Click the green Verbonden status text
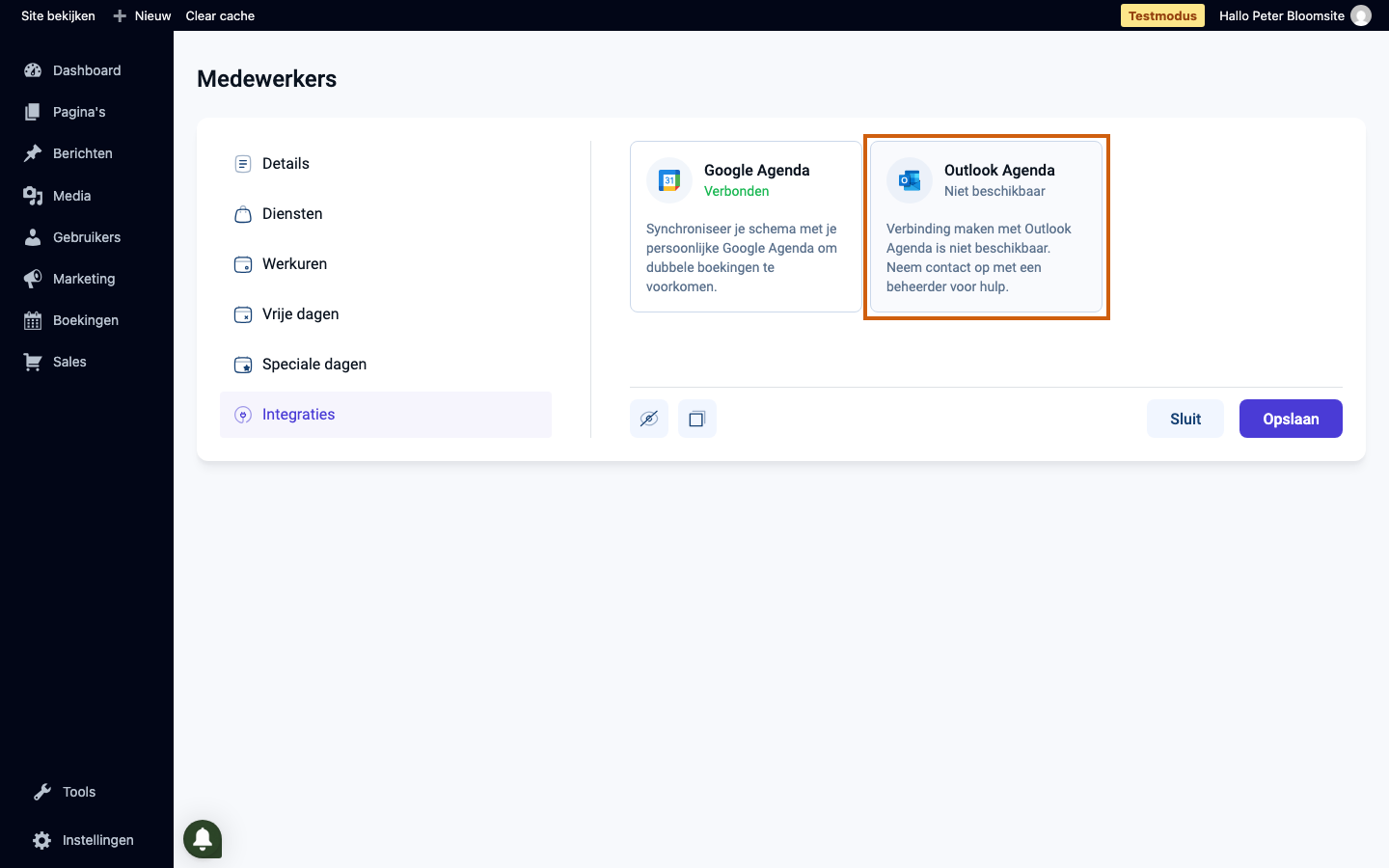This screenshot has height=868, width=1389. pyautogui.click(x=737, y=191)
